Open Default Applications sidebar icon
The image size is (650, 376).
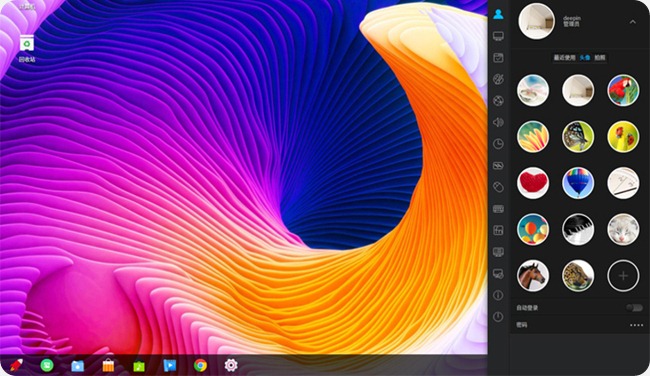point(498,58)
